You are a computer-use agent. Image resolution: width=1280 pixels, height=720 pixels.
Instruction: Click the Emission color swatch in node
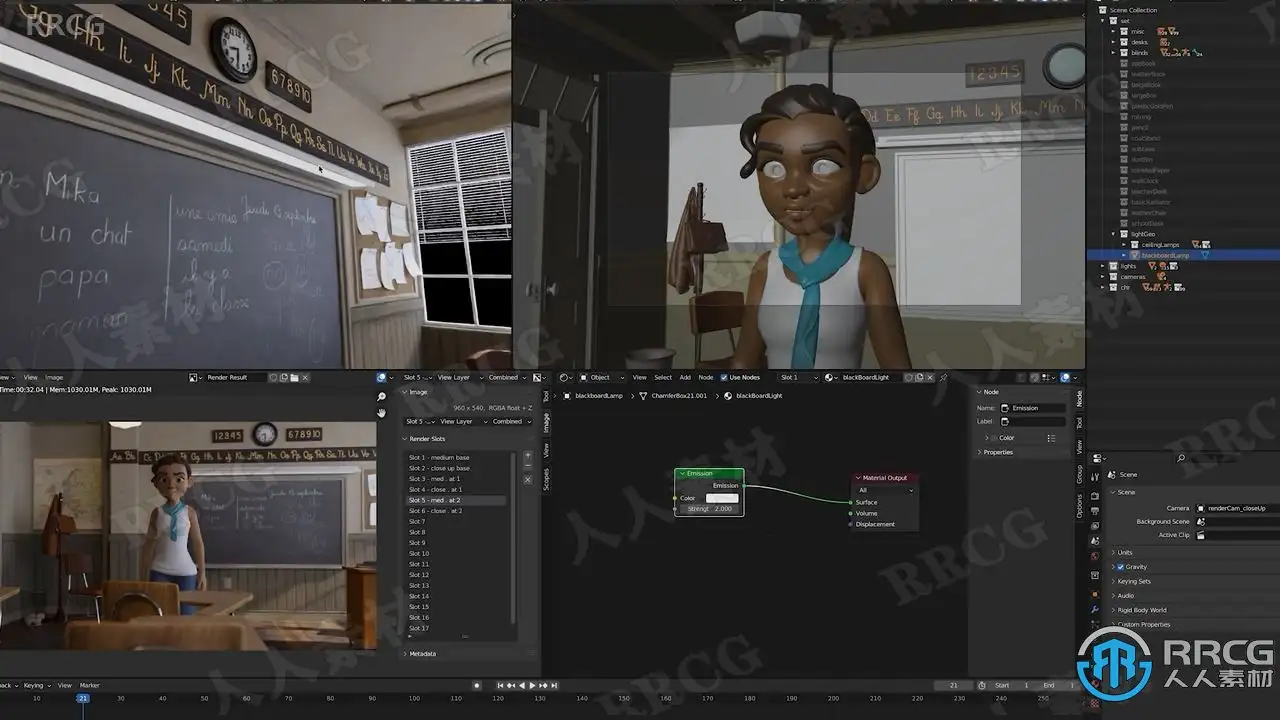point(722,498)
